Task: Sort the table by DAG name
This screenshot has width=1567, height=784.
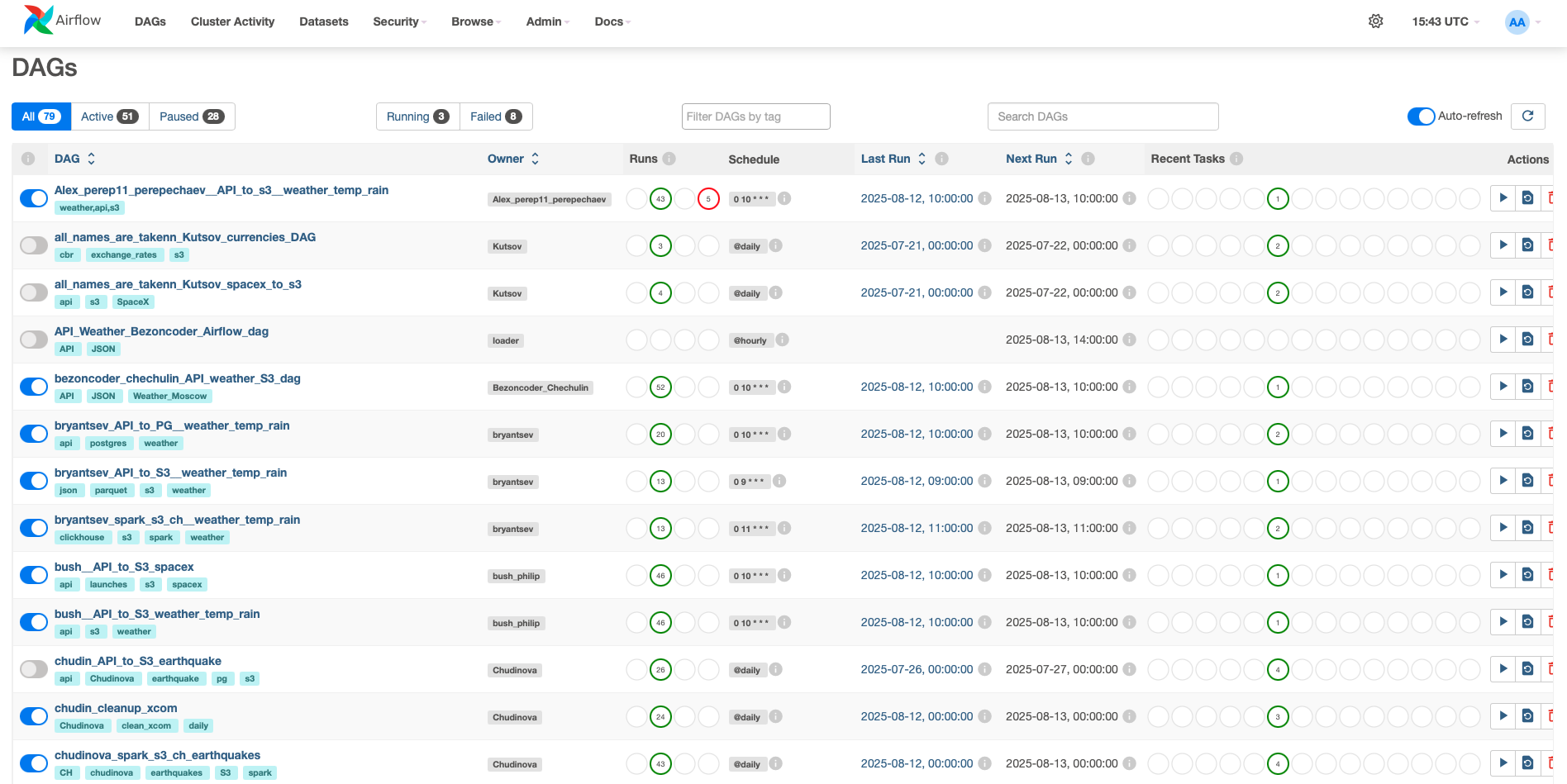Action: (x=75, y=159)
